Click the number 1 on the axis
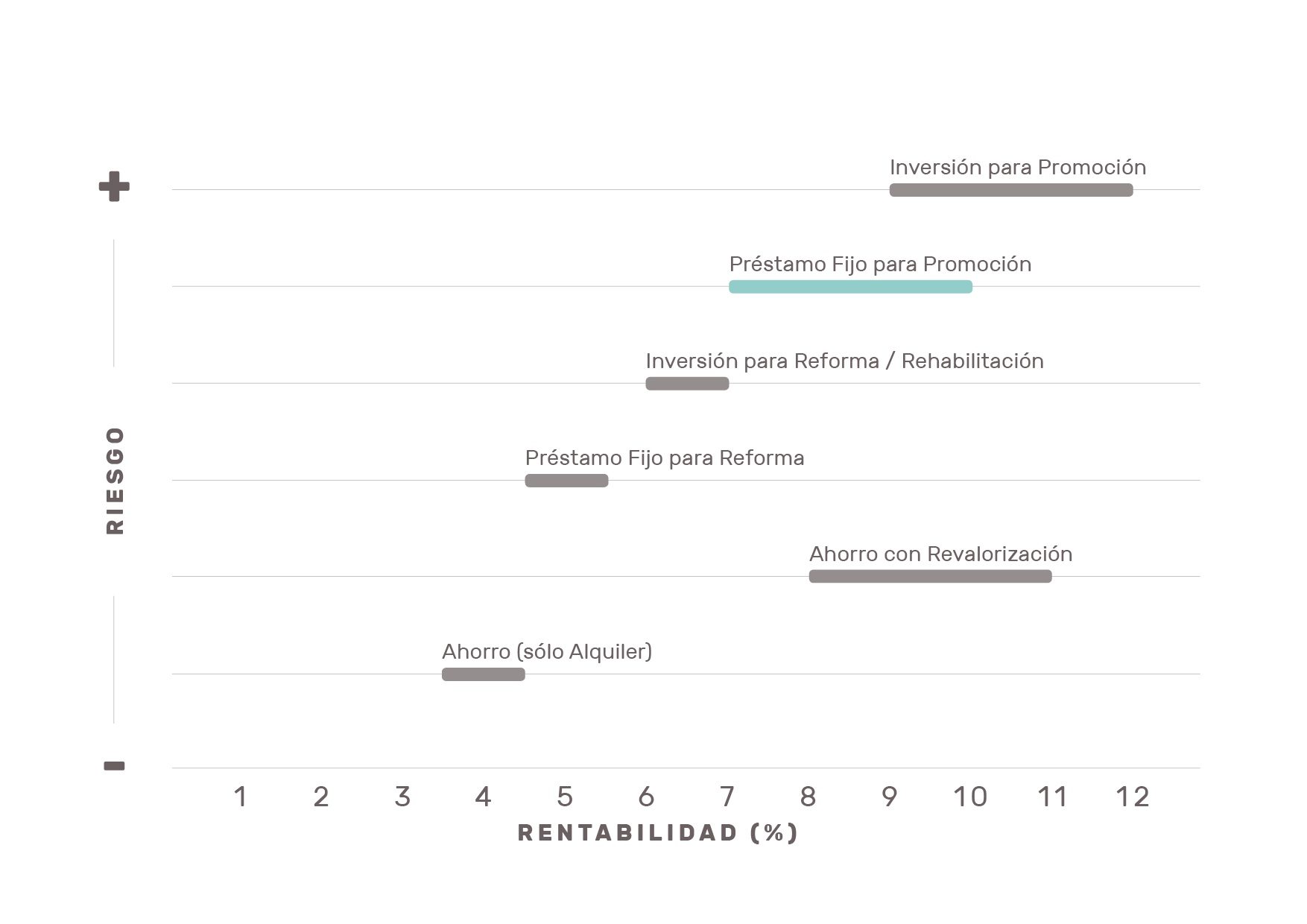This screenshot has width=1307, height=924. coord(240,797)
